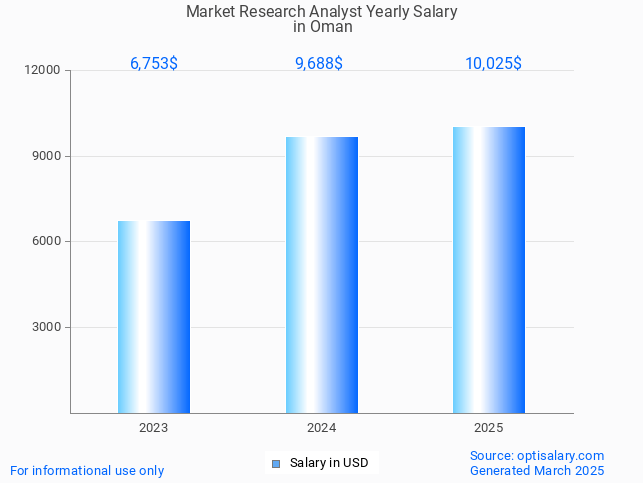Click the 'Generated March 2025' text
The image size is (643, 483).
[537, 470]
